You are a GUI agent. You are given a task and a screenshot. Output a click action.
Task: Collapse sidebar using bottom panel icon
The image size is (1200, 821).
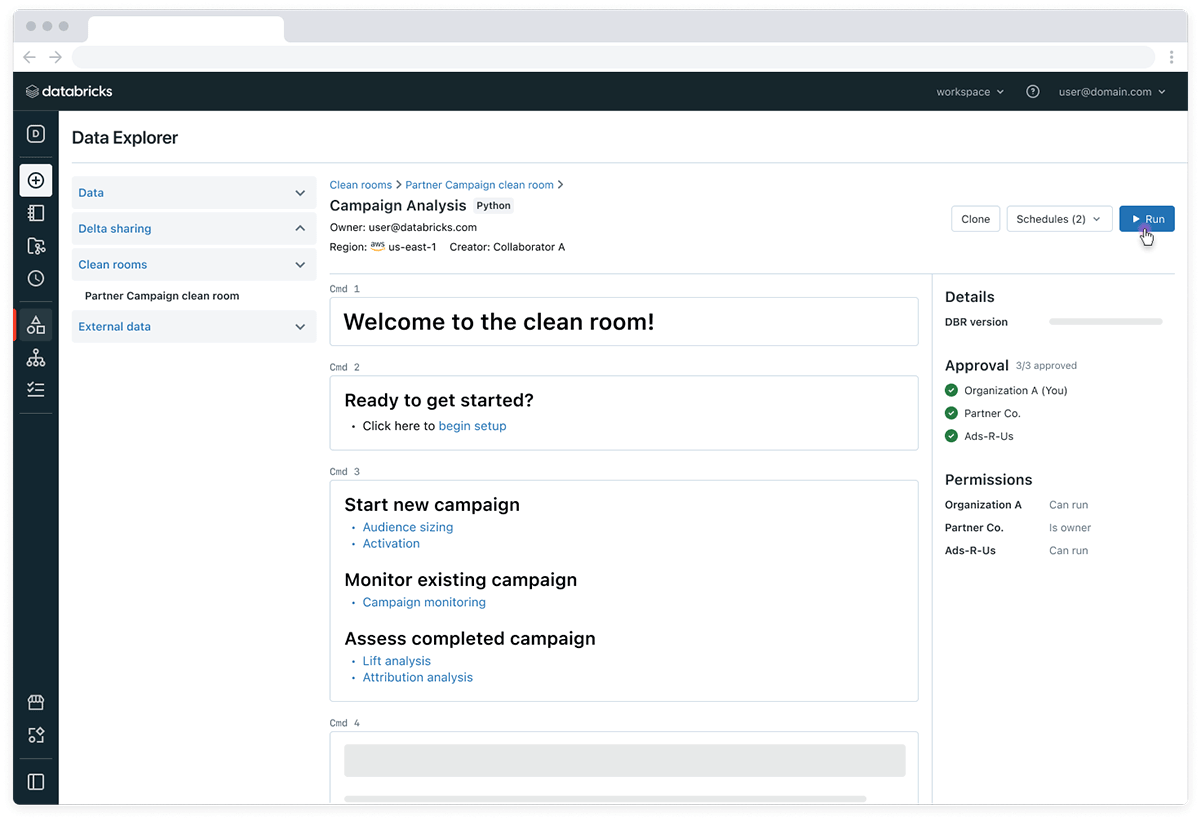[x=36, y=782]
